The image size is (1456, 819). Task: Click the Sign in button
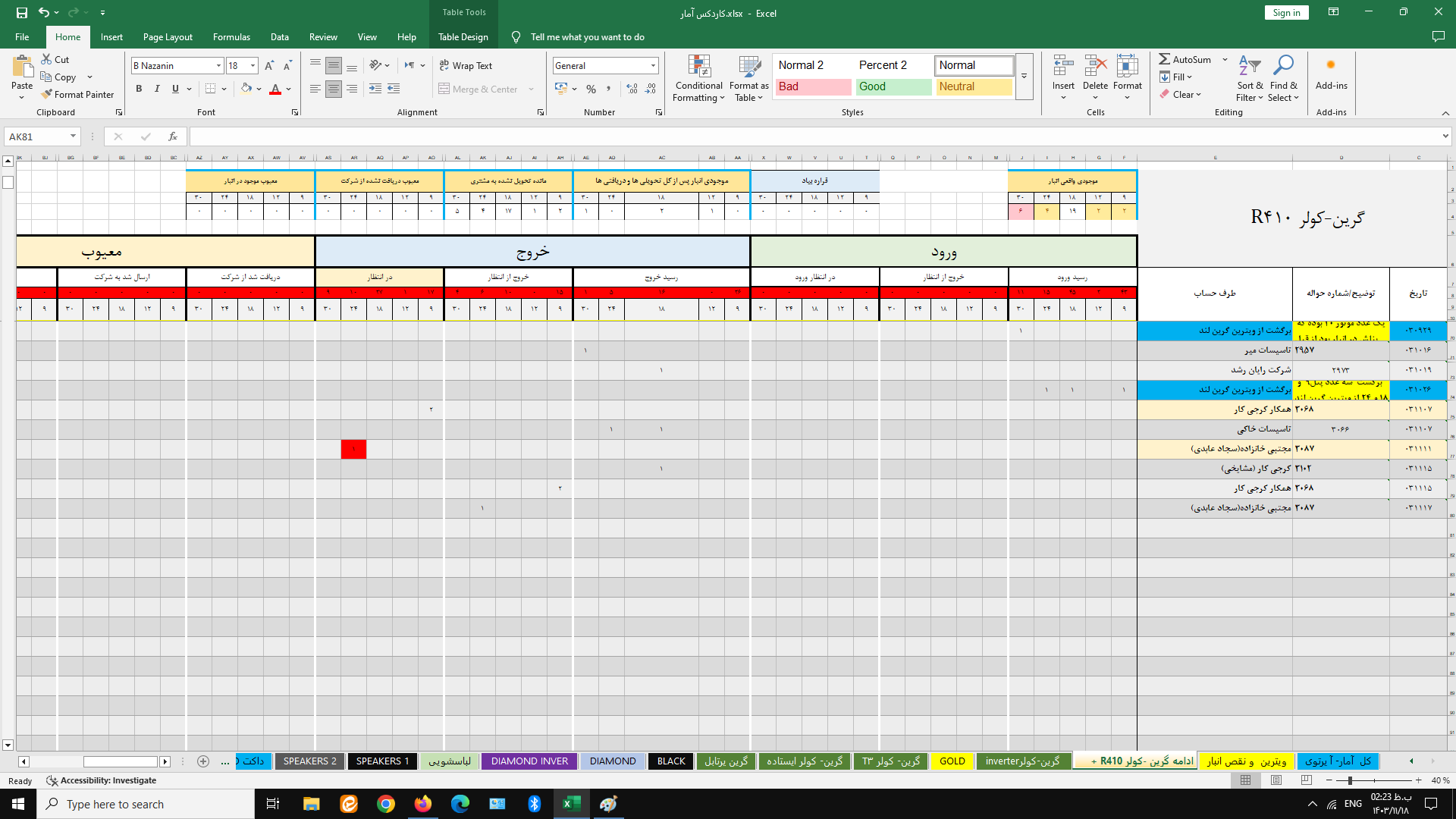click(x=1286, y=13)
